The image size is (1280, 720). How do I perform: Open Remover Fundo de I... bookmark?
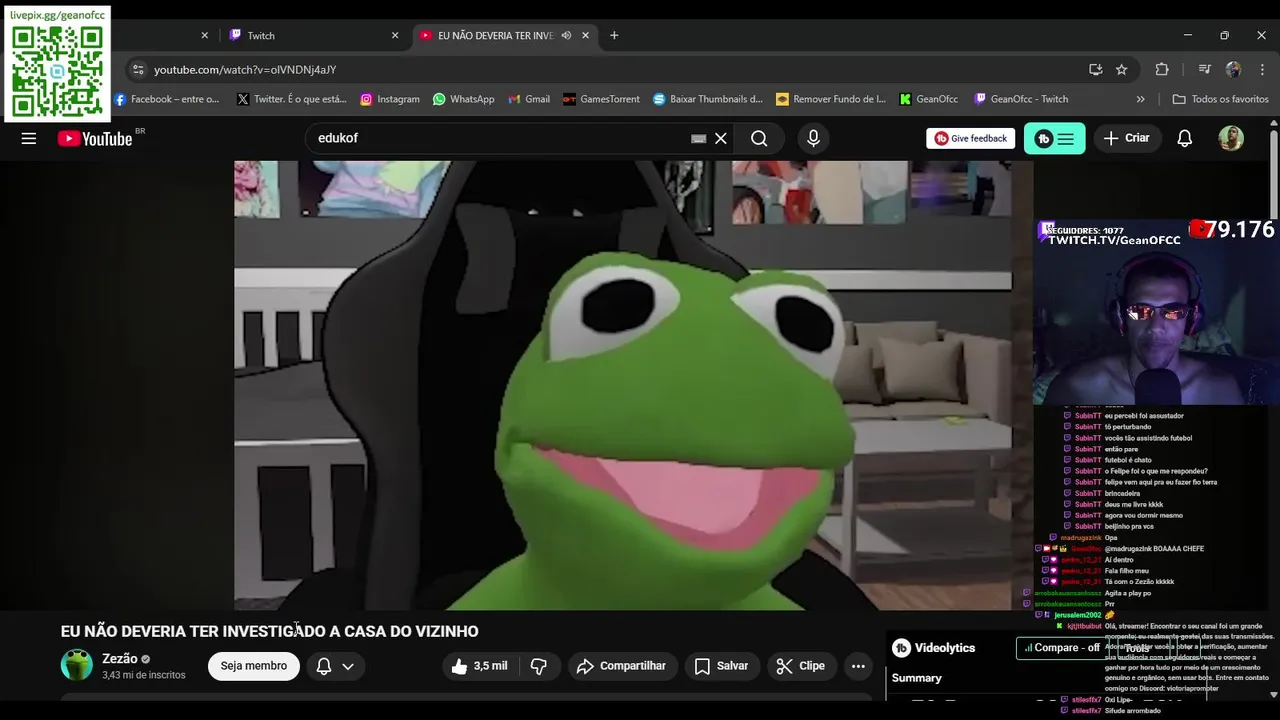tap(832, 99)
